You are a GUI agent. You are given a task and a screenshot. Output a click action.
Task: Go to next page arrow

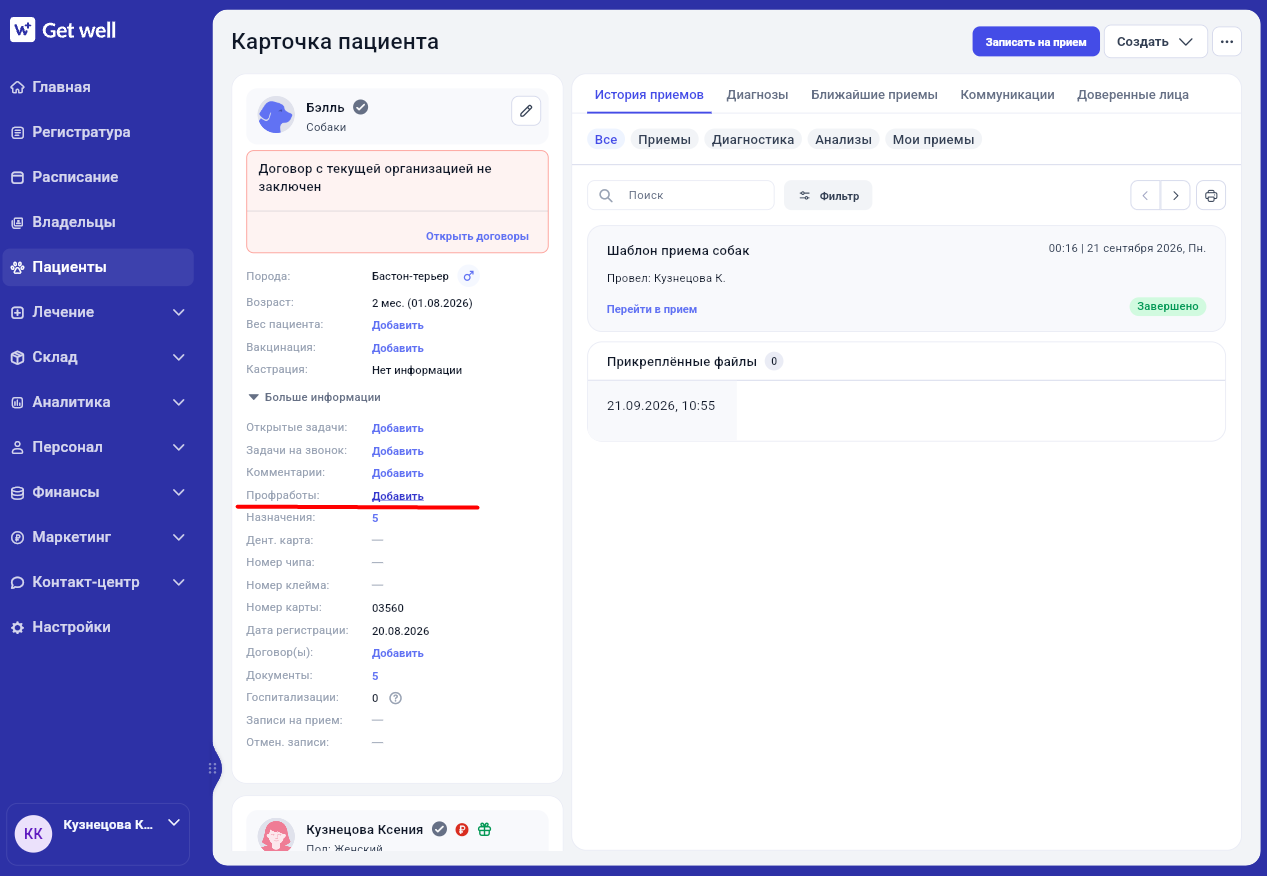(1175, 195)
